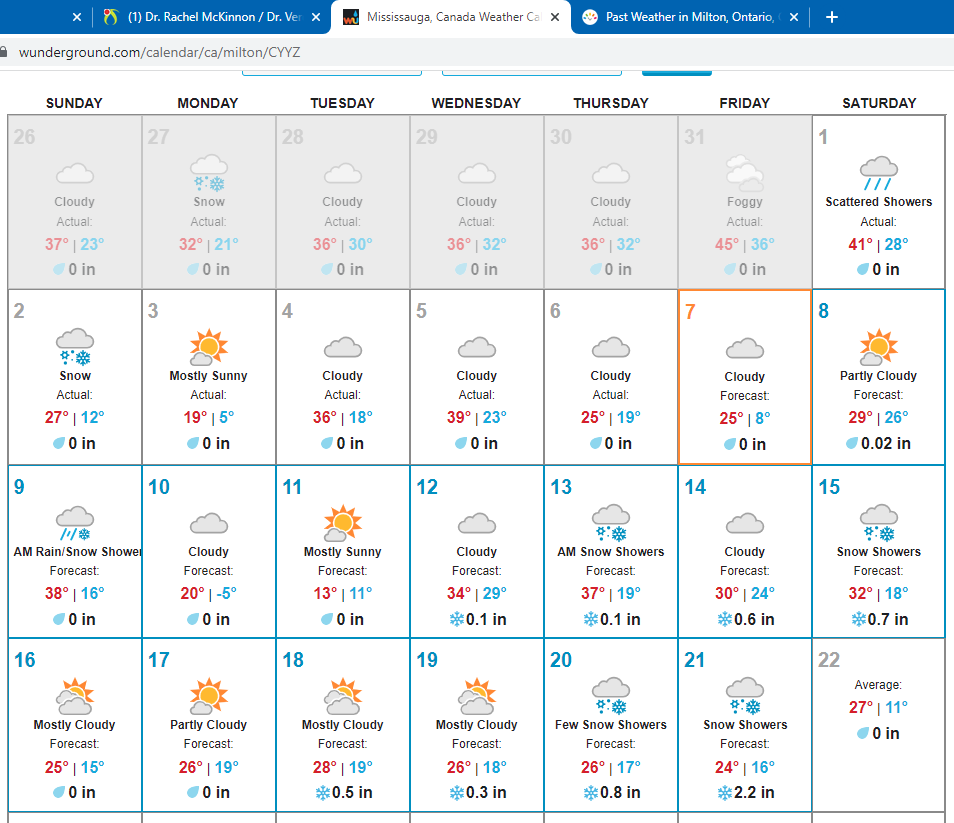Click the Cloudy icon on highlighted day 7
Viewport: 954px width, 823px height.
[745, 349]
